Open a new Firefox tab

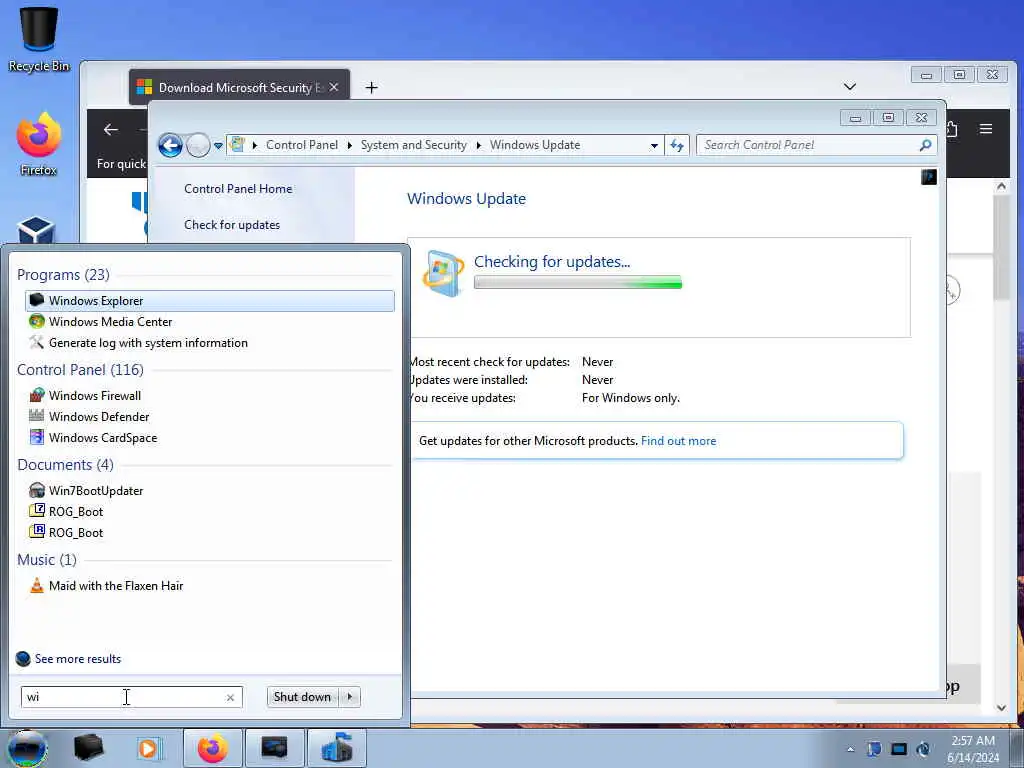pyautogui.click(x=372, y=88)
